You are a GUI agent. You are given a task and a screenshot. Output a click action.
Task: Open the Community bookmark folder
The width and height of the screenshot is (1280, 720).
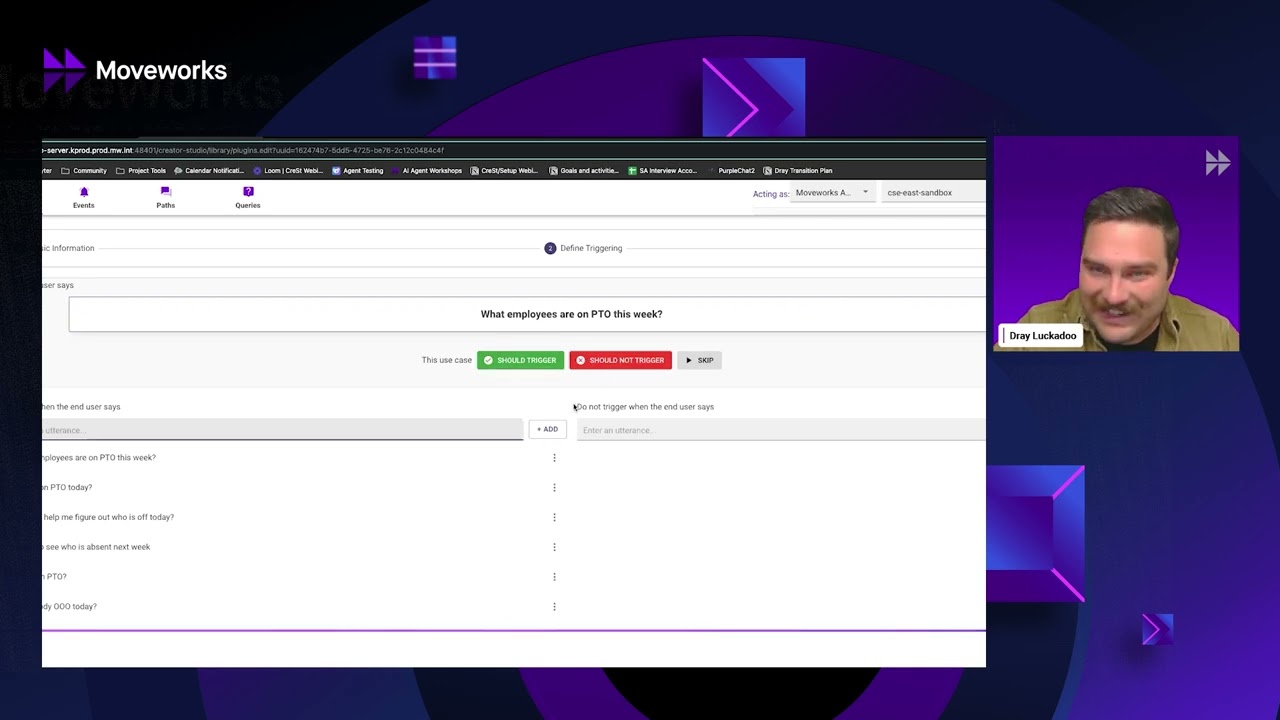pyautogui.click(x=84, y=171)
